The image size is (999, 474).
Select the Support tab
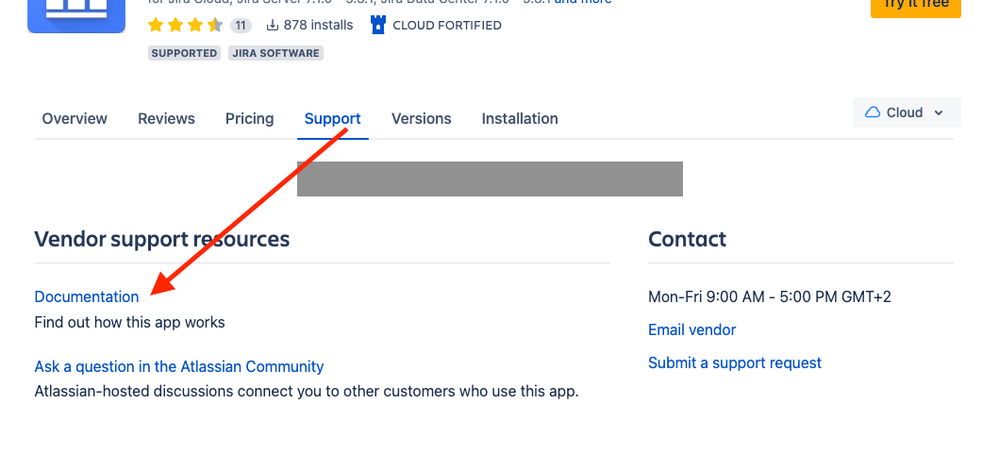[x=333, y=118]
